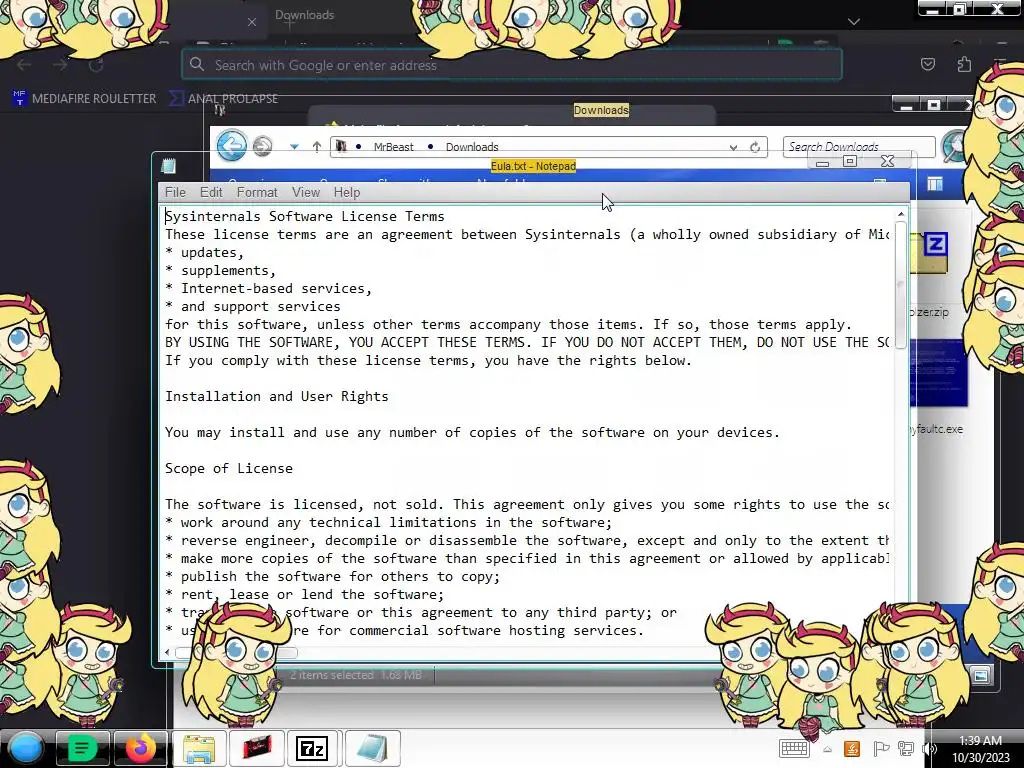This screenshot has height=768, width=1024.
Task: Open the File menu in Notepad
Action: coord(175,192)
